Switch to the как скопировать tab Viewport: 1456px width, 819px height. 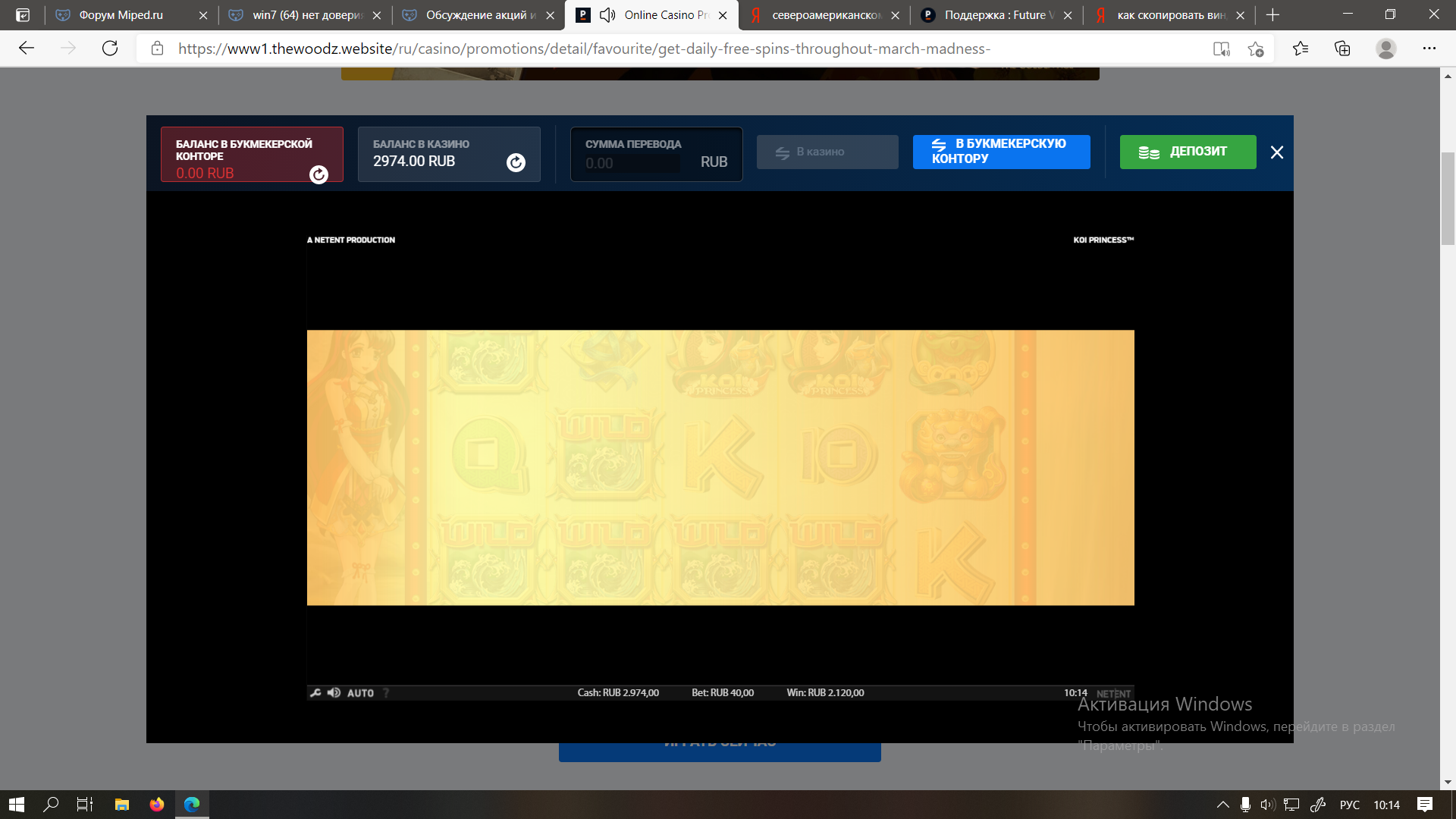click(x=1172, y=15)
